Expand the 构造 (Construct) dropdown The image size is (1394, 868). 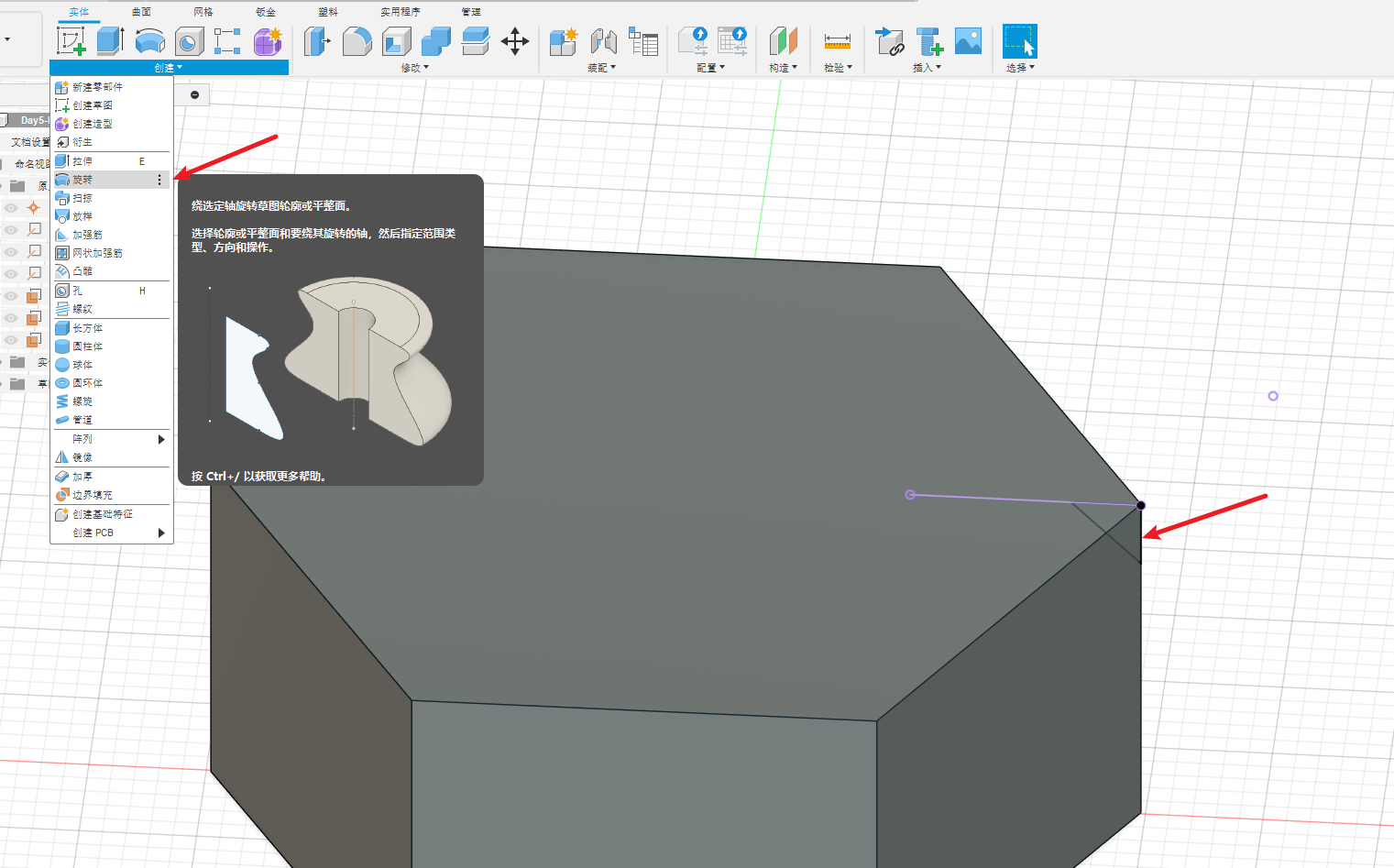point(783,68)
